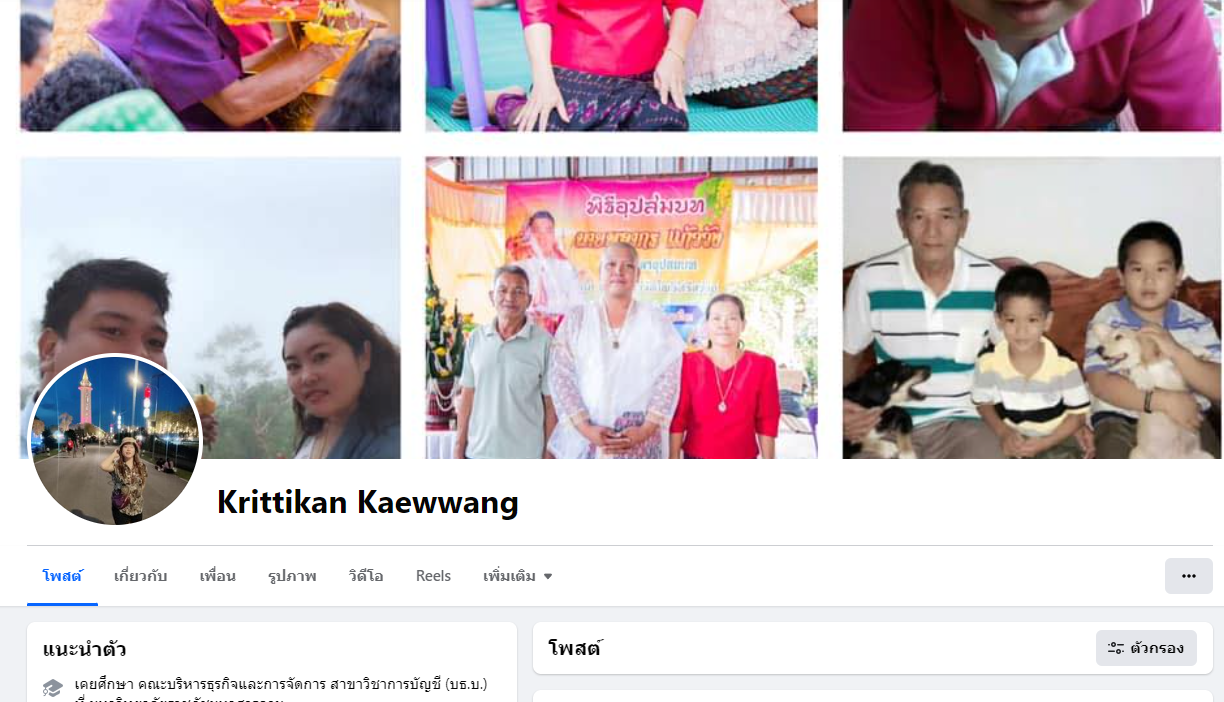Click the education details text in แนะนำตัว

[281, 692]
